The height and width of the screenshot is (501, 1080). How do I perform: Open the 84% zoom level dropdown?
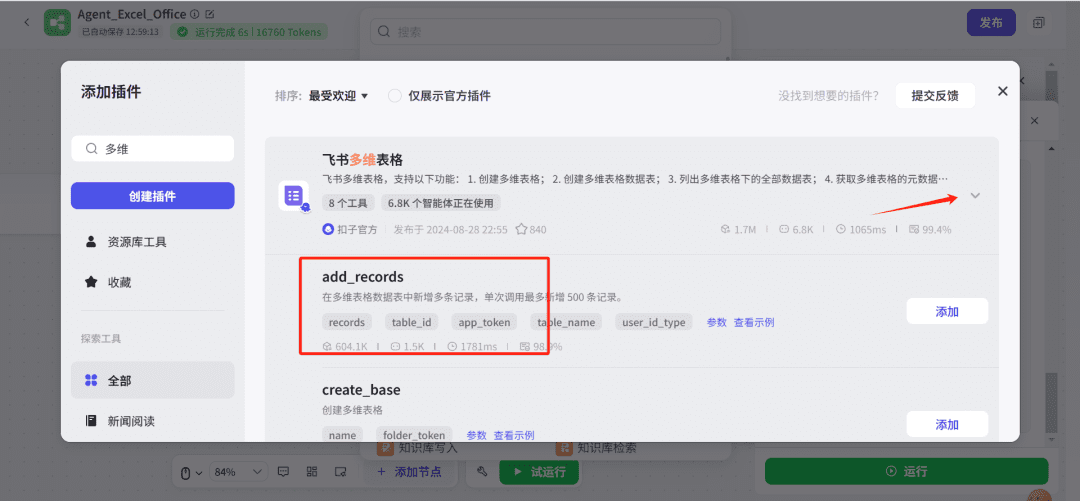pyautogui.click(x=236, y=472)
